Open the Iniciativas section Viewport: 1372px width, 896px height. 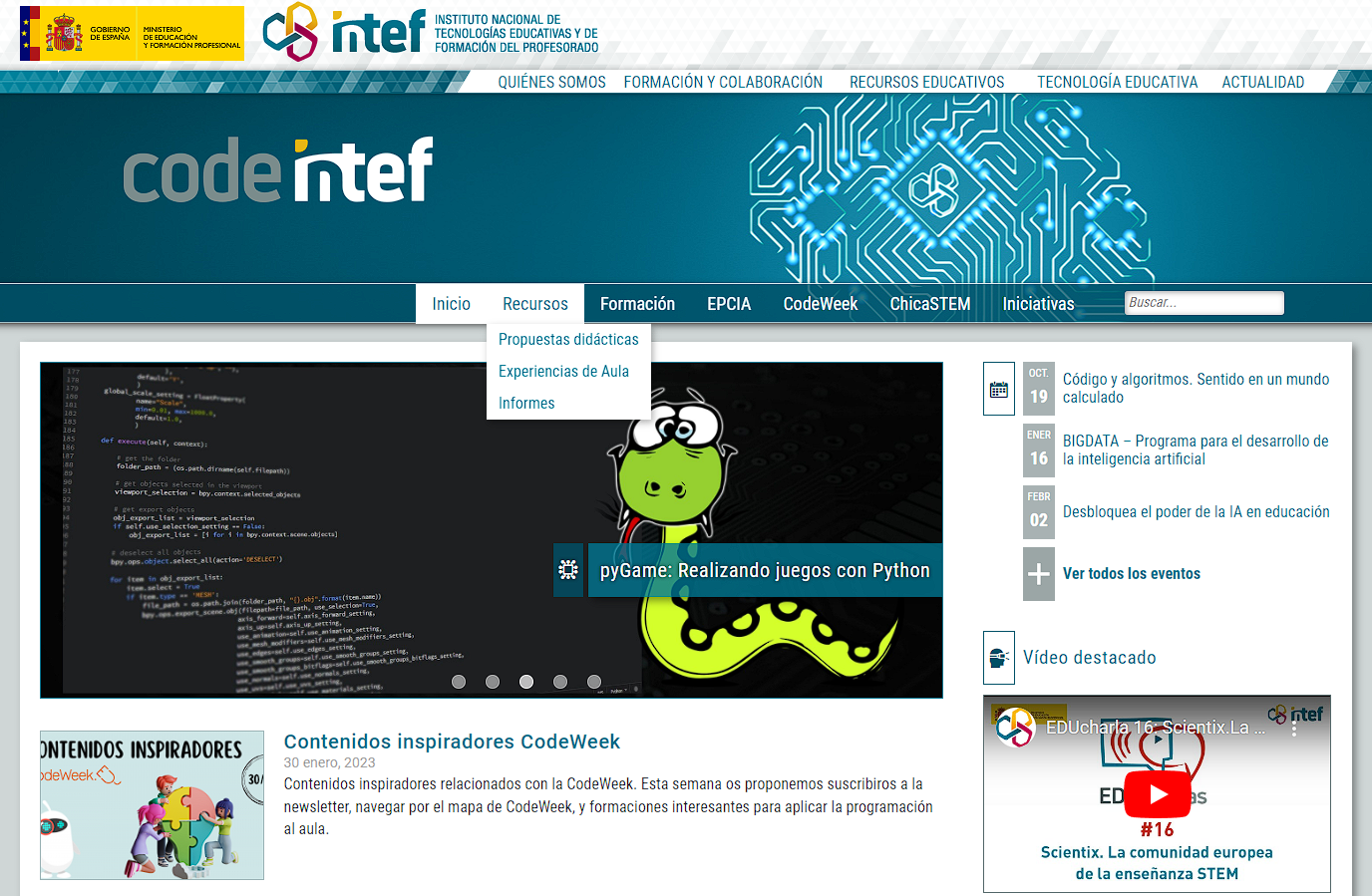point(1039,304)
